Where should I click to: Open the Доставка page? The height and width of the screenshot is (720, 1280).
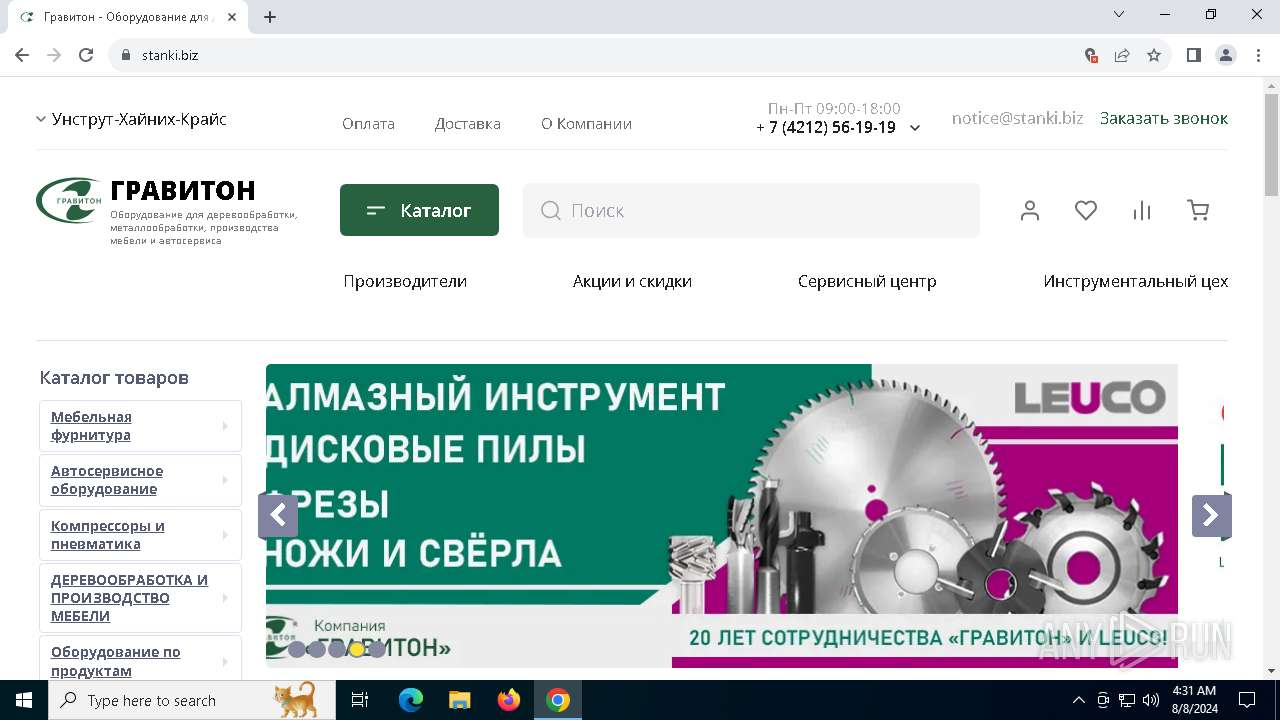467,124
